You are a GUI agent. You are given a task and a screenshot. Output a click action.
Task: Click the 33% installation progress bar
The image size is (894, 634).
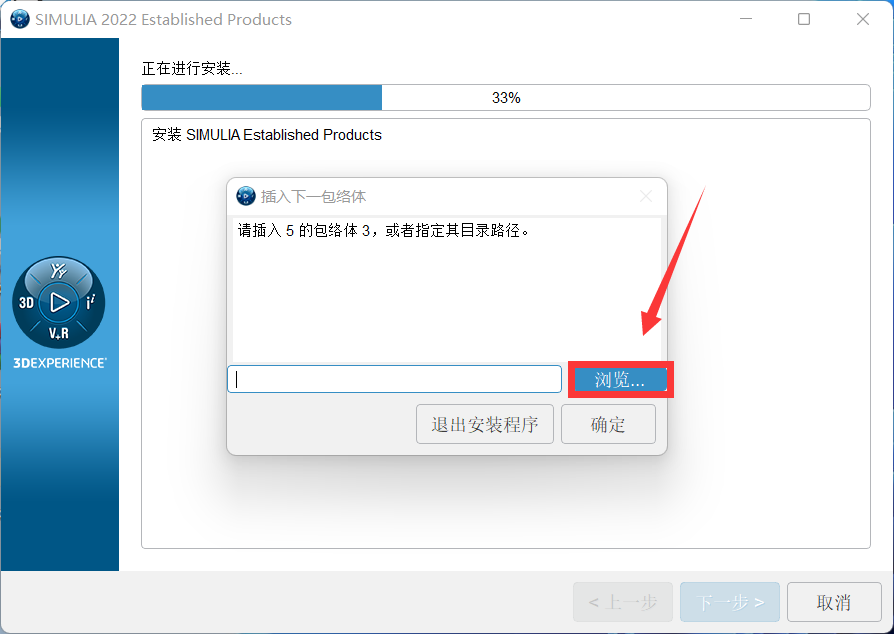[506, 97]
